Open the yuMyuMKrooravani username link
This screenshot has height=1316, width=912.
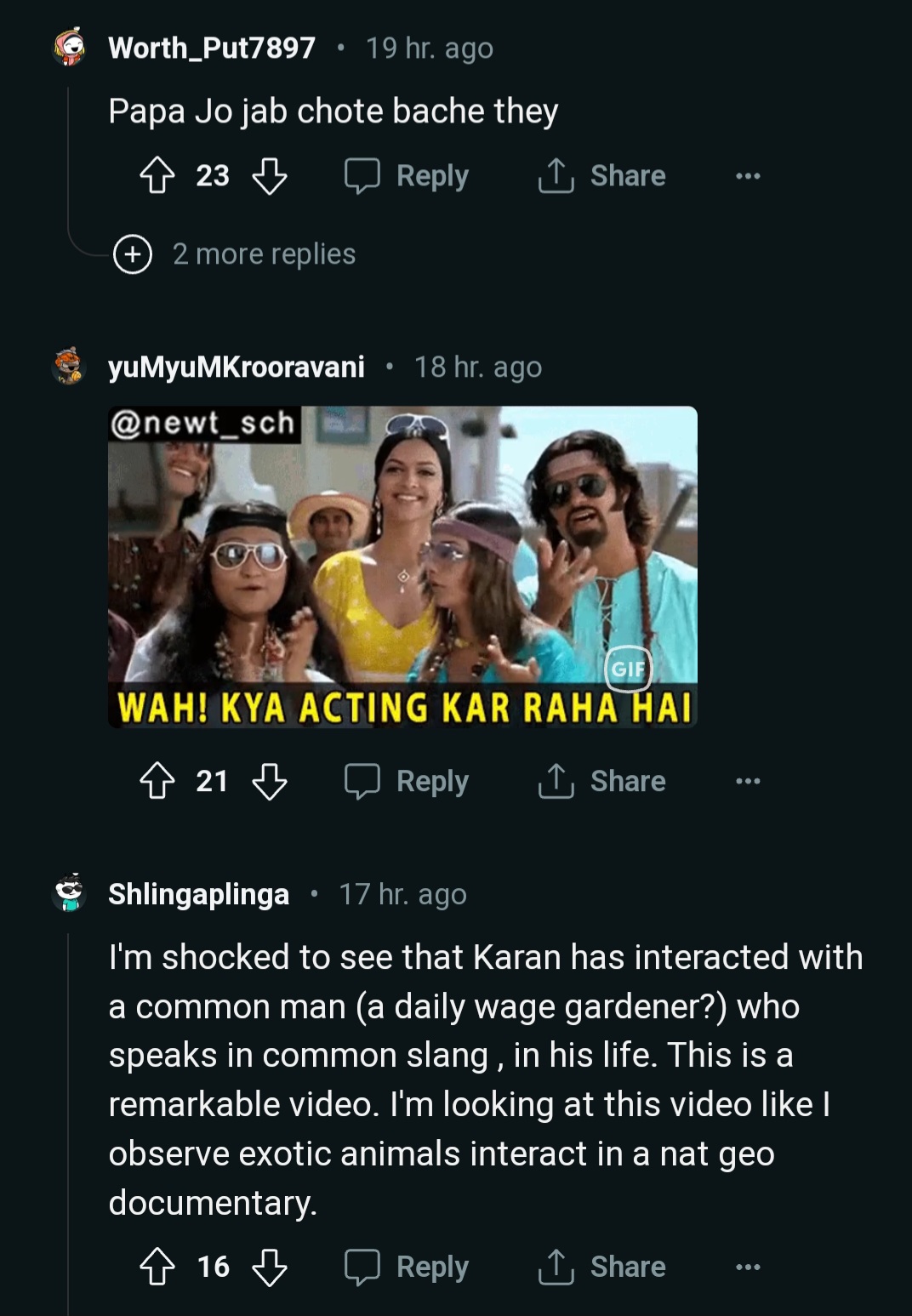point(237,367)
